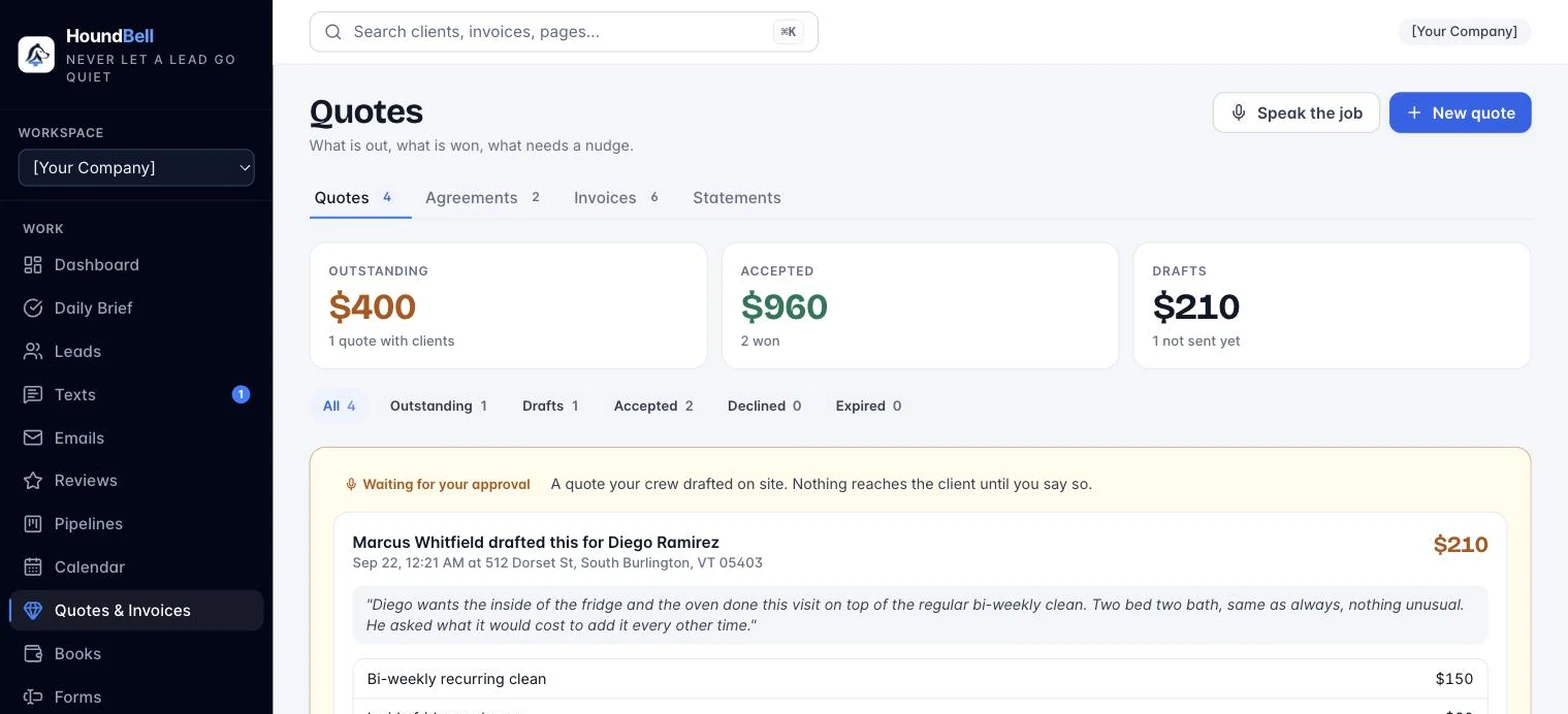Click the Texts message icon
Viewport: 1568px width, 714px height.
33,395
